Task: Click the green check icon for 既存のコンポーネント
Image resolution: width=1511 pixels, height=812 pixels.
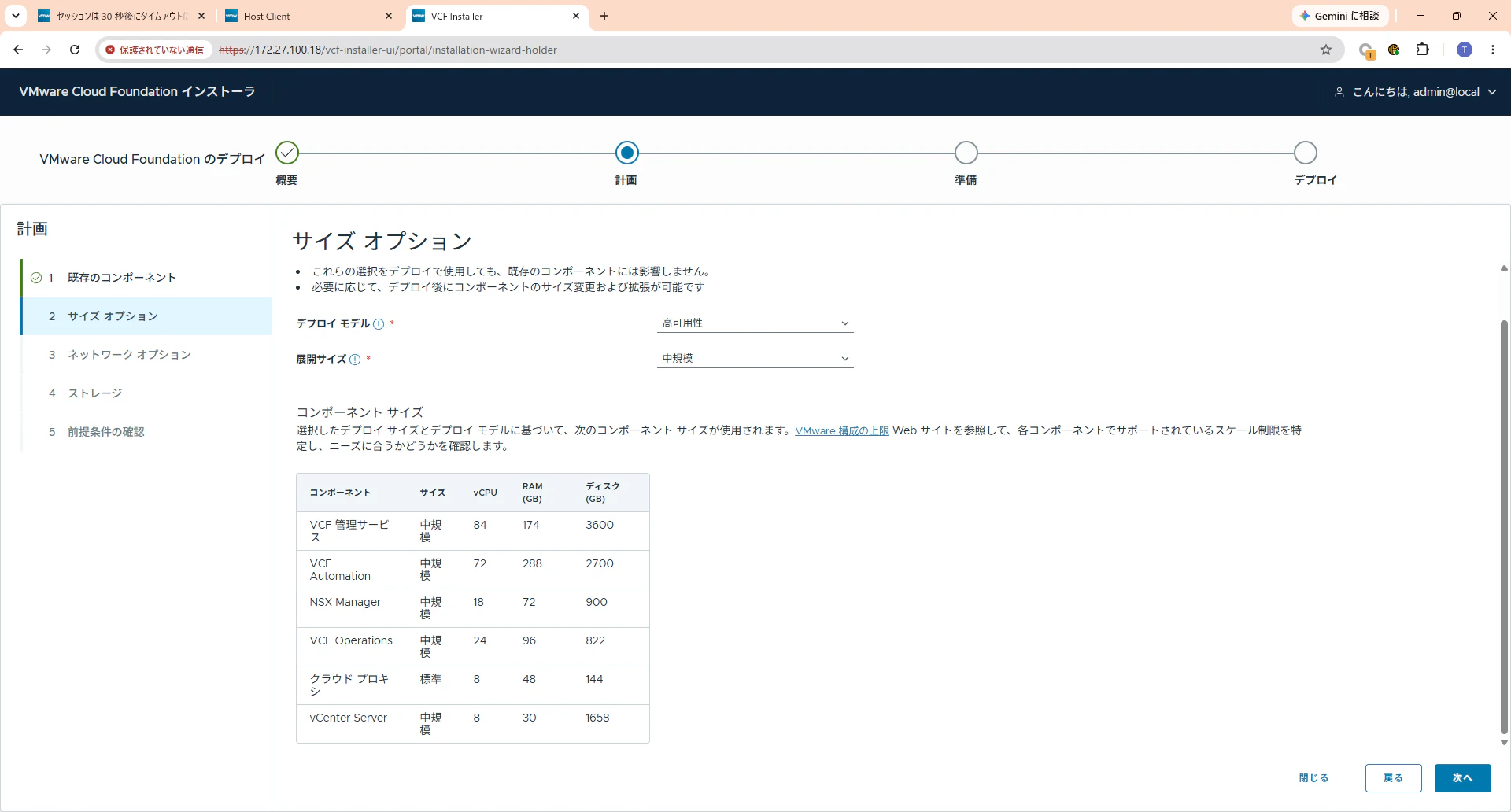Action: [36, 278]
